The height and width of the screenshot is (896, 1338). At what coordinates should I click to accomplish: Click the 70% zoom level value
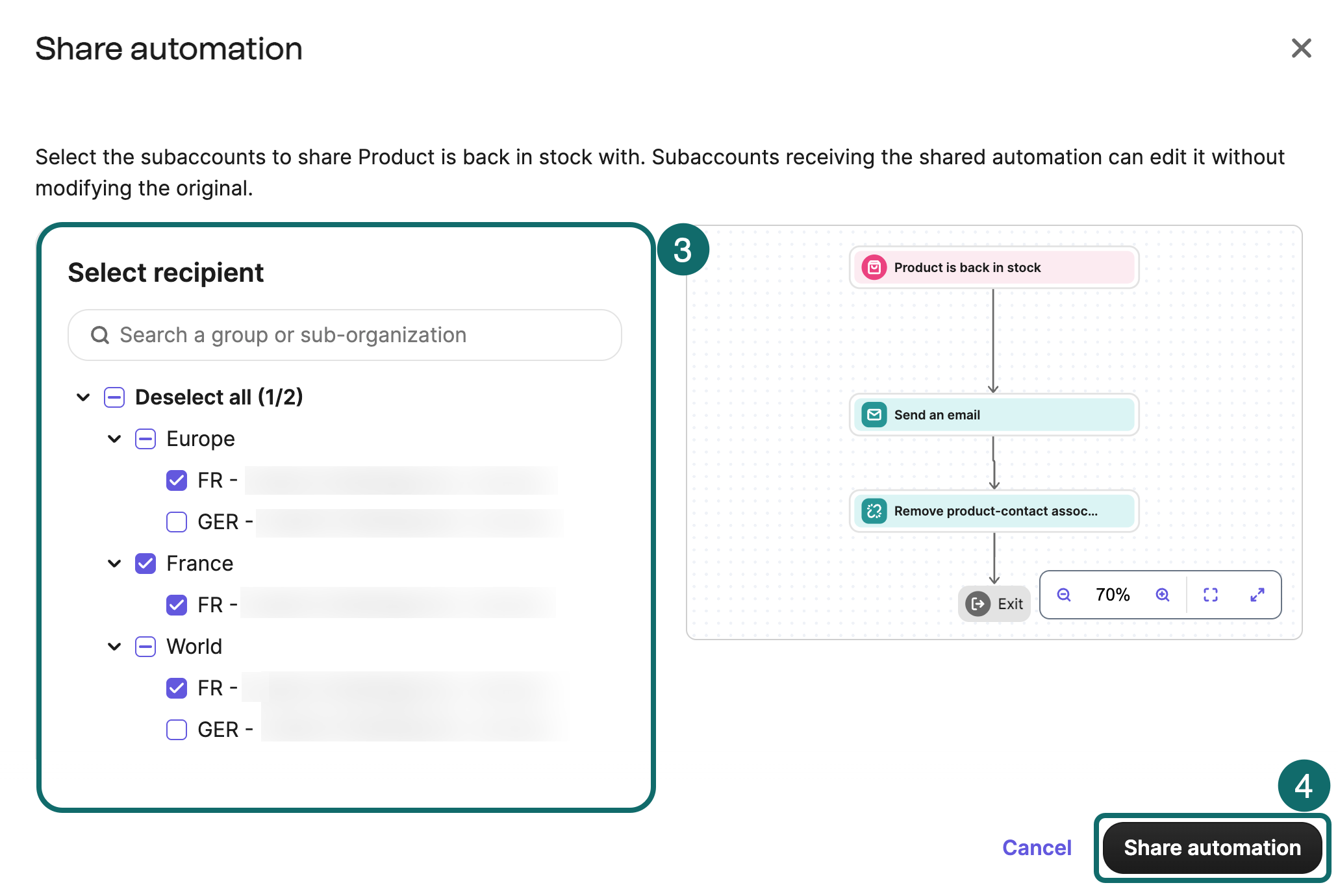(1113, 595)
